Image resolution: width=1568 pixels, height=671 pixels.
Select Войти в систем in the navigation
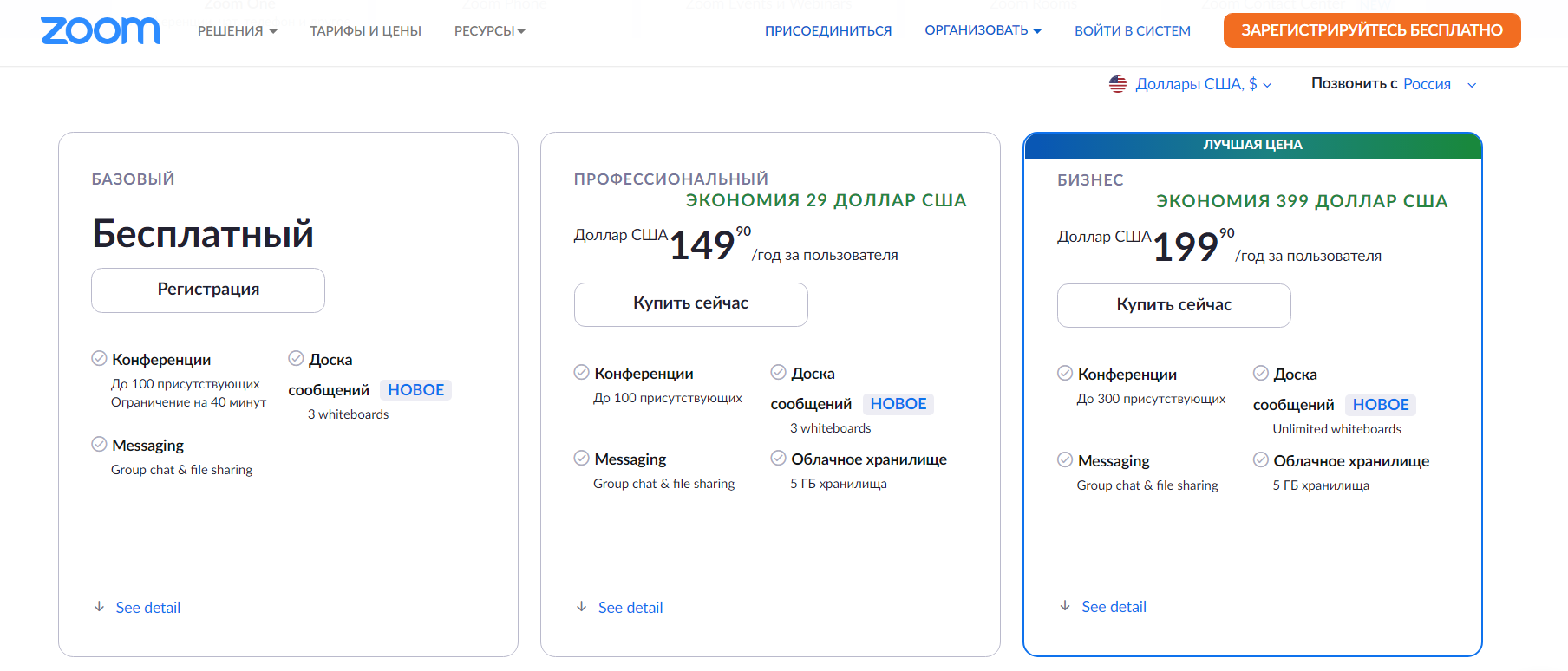click(1133, 31)
